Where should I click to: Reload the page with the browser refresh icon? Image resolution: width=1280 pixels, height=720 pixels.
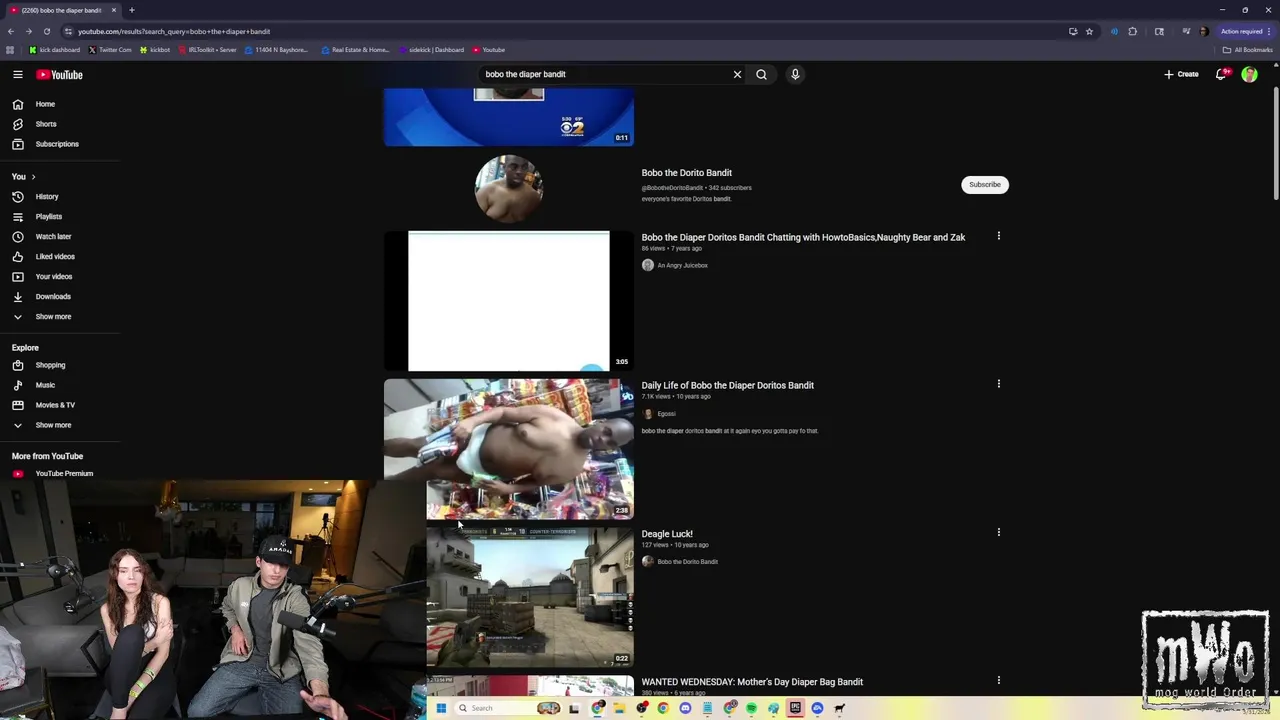46,31
